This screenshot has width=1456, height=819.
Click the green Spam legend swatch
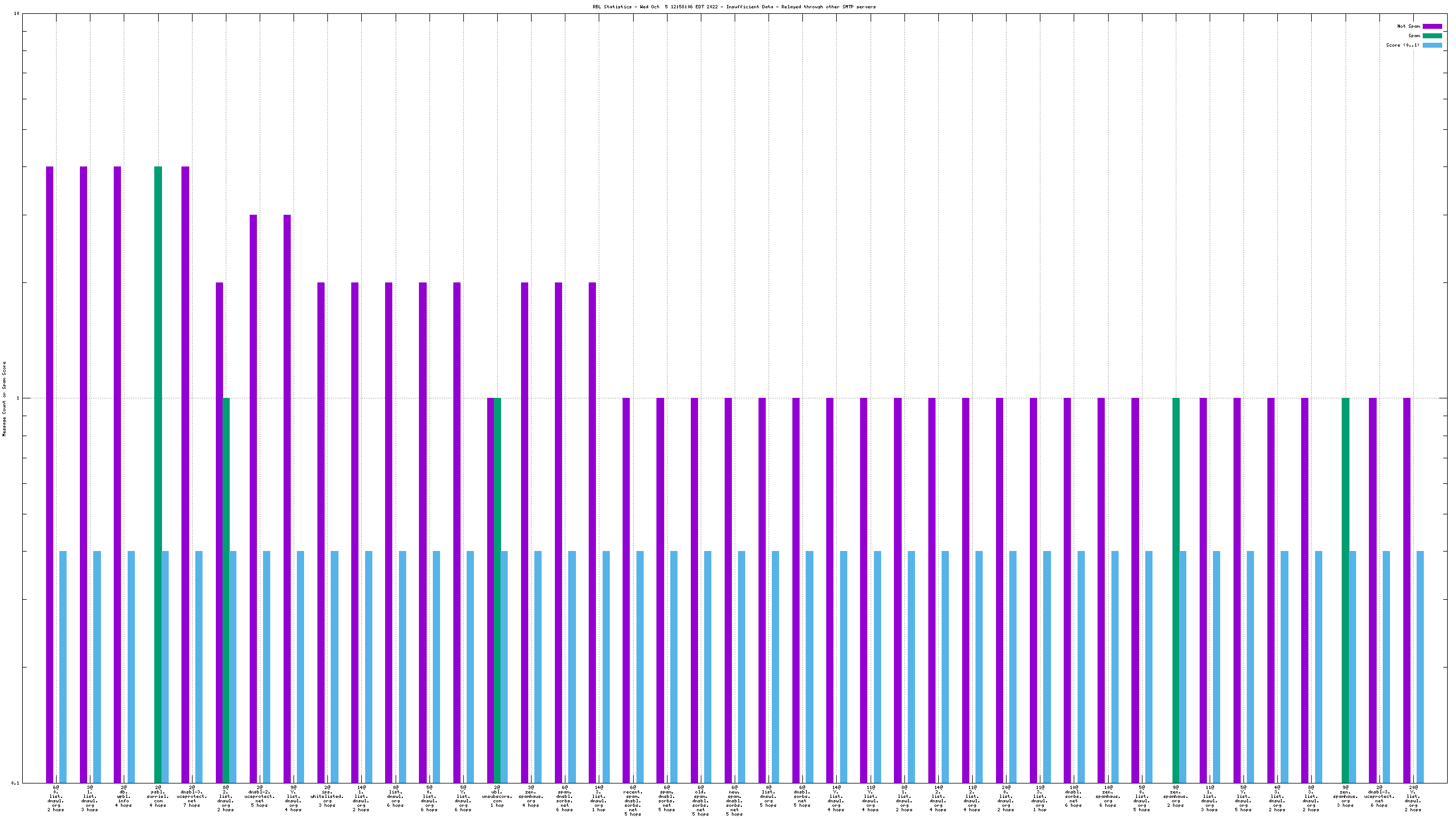1432,36
